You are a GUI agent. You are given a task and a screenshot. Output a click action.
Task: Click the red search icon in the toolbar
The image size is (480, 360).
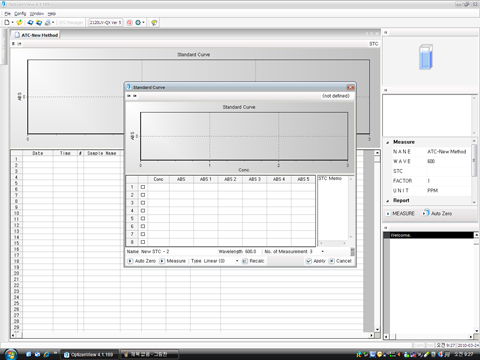point(129,22)
